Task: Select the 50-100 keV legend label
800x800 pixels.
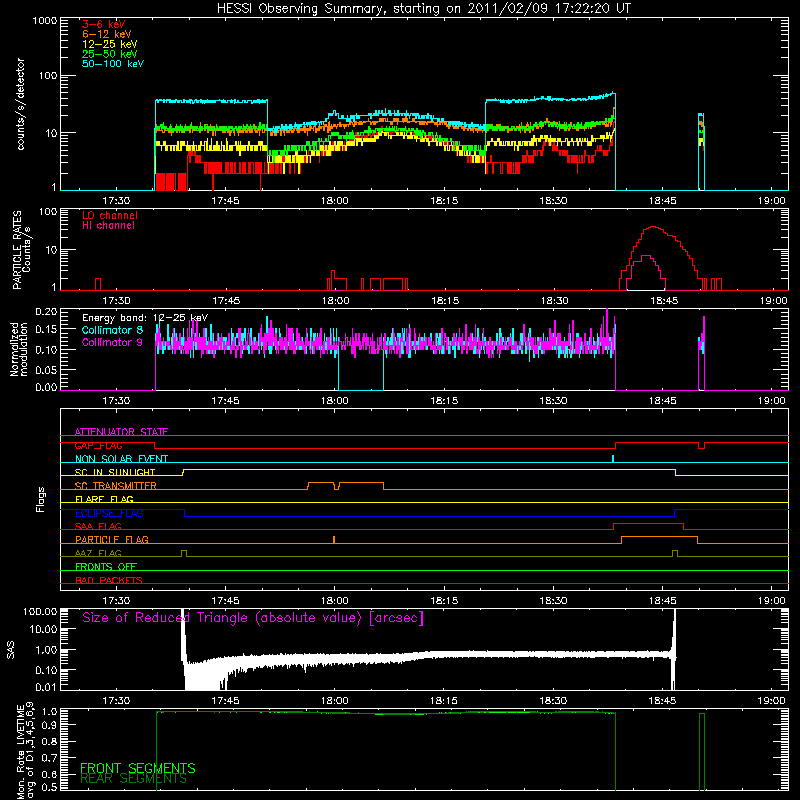Action: point(113,64)
